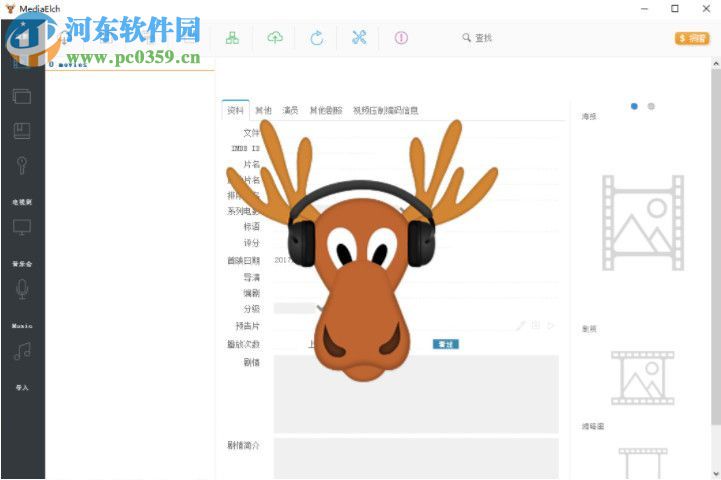Click the fanart placeholder below 剧照
The width and height of the screenshot is (721, 480).
point(643,377)
